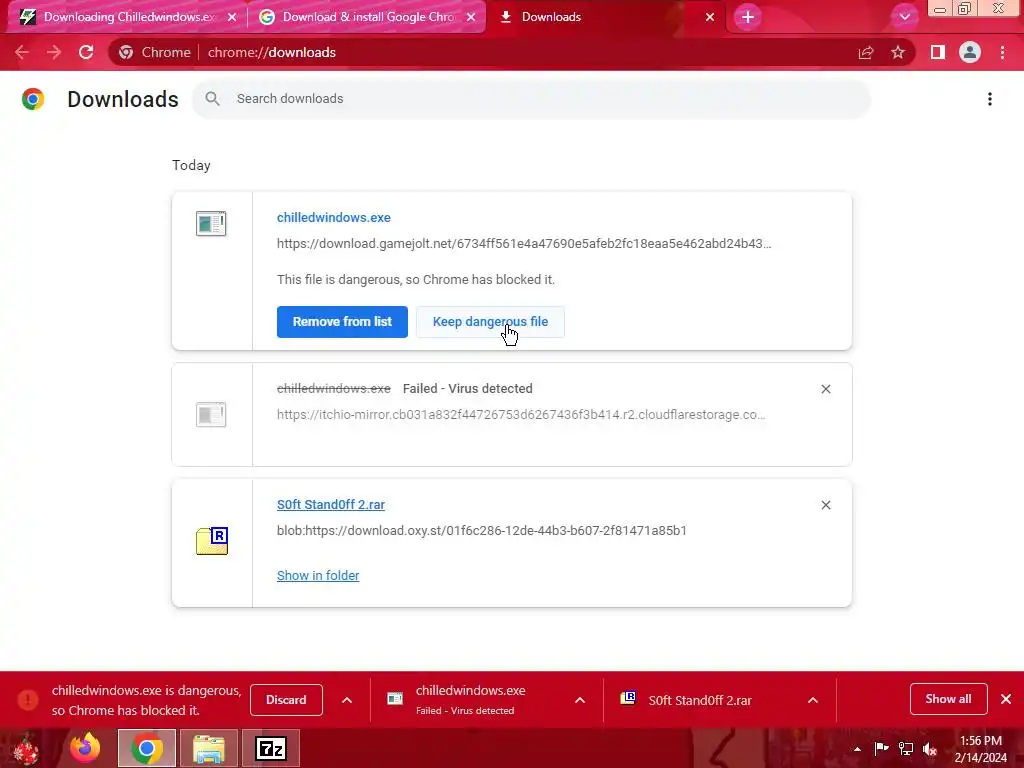Expand options for S0ft Stand0ff 2.rar shelf item
This screenshot has width=1024, height=768.
tap(812, 700)
